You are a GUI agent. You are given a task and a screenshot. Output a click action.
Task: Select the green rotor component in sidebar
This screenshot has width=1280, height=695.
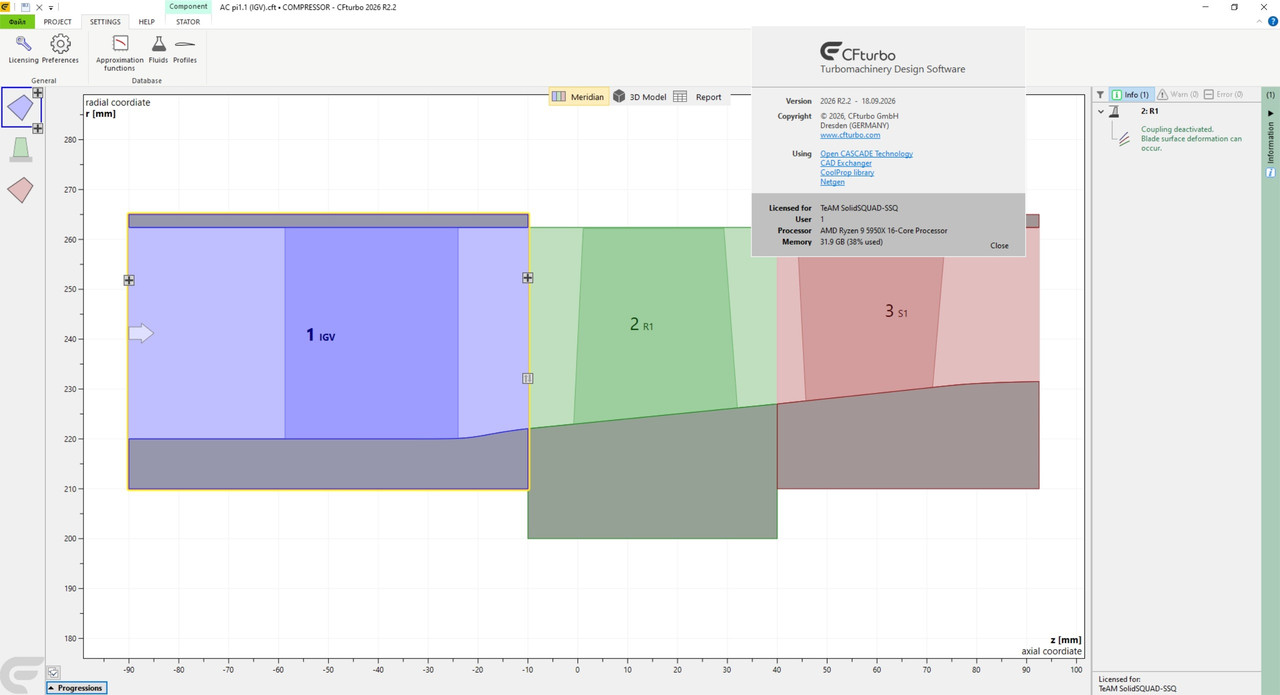(x=20, y=149)
